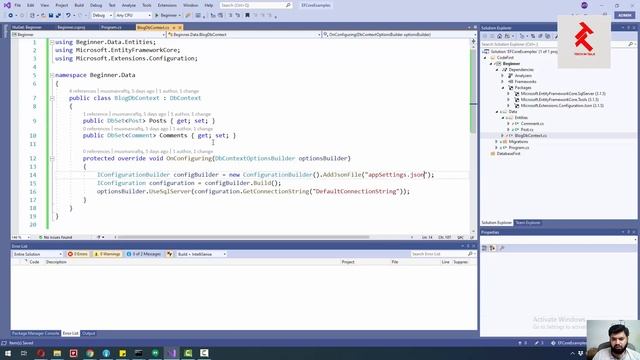
Task: Select the Microsoft.EntityFrameworkCore.Tools package
Action: [x=560, y=100]
